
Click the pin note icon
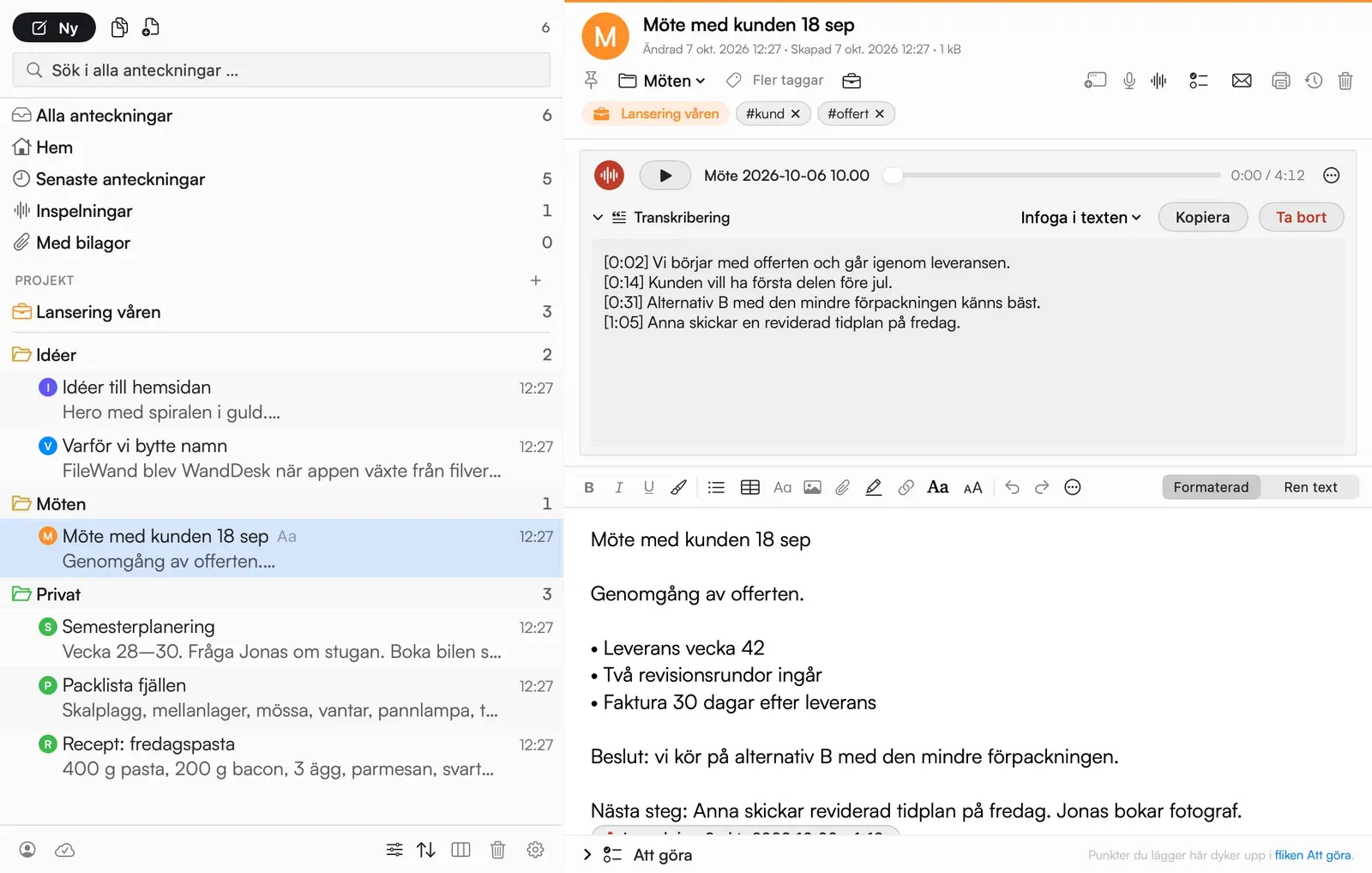[591, 81]
